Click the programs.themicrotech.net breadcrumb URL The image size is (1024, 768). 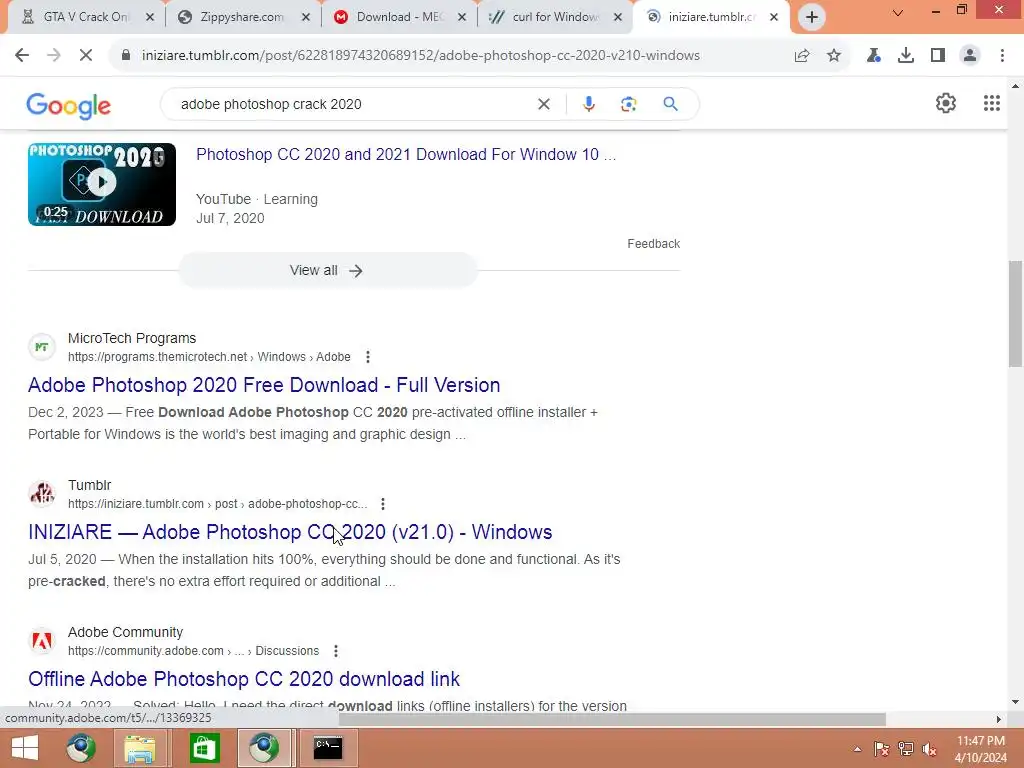pos(209,357)
